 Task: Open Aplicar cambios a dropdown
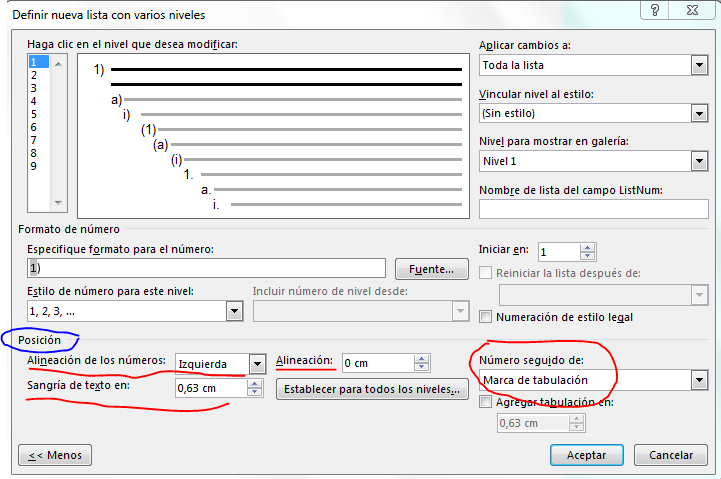coord(699,65)
